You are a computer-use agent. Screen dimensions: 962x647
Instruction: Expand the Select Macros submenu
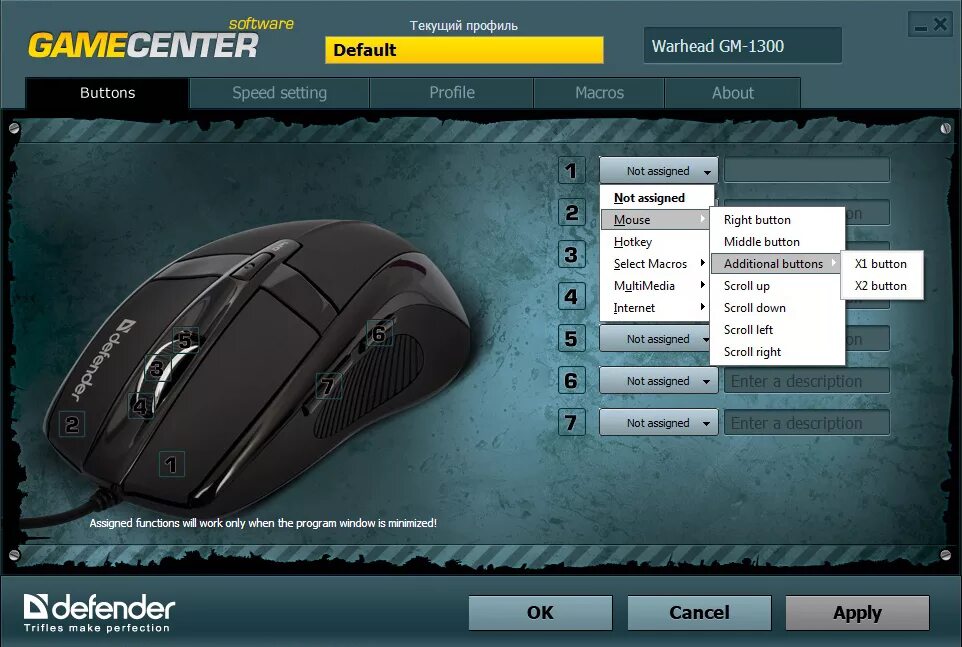(x=655, y=264)
